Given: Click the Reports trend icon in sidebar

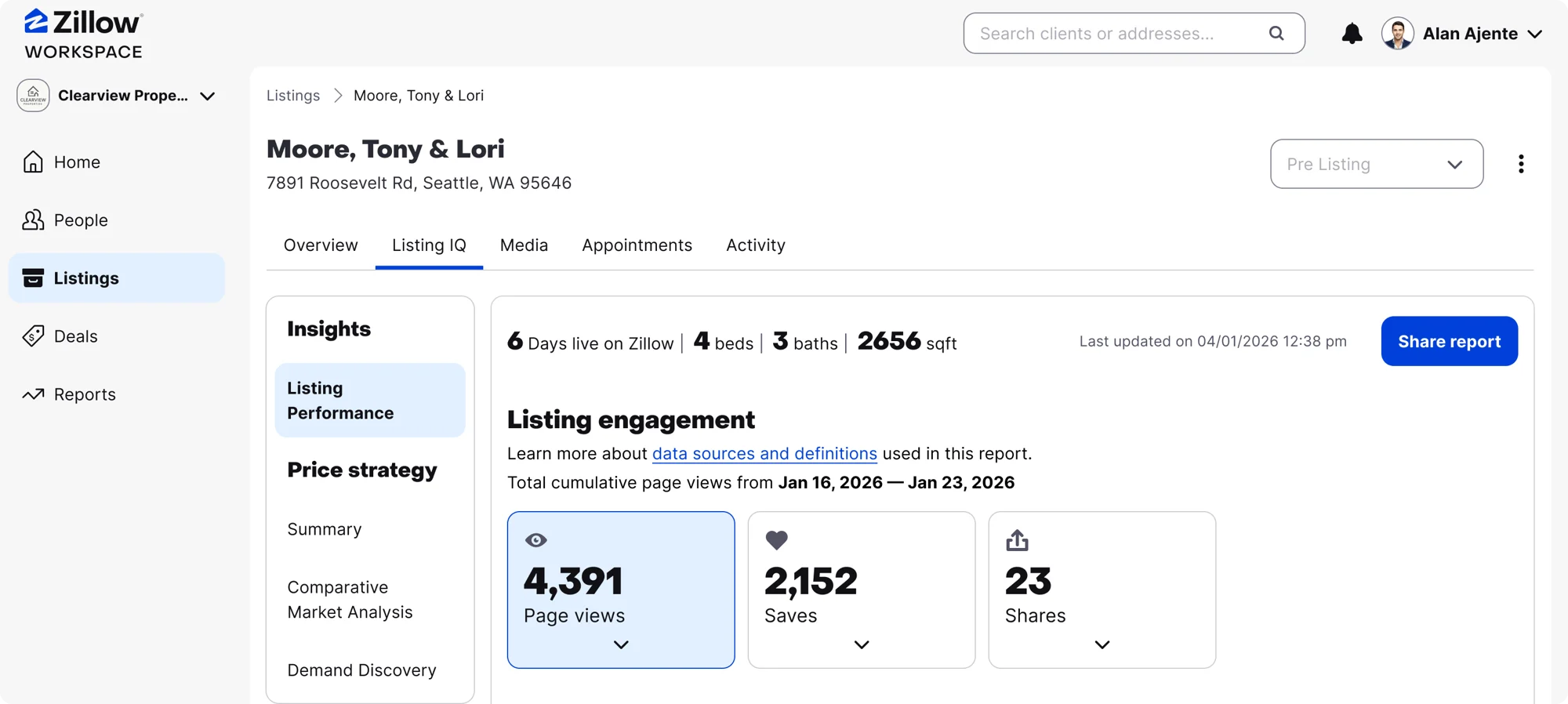Looking at the screenshot, I should click(x=33, y=394).
